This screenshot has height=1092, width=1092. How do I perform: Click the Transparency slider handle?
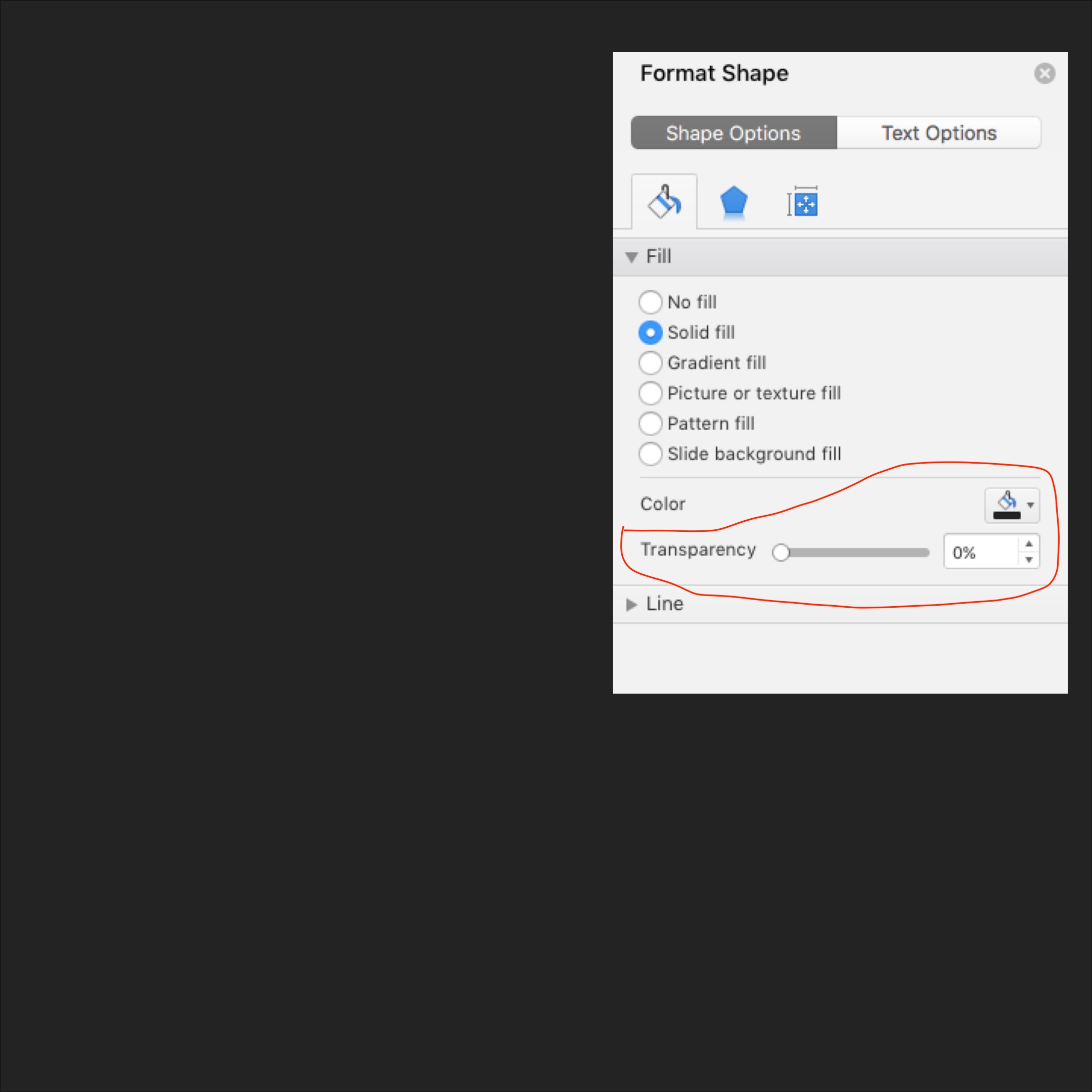(781, 552)
